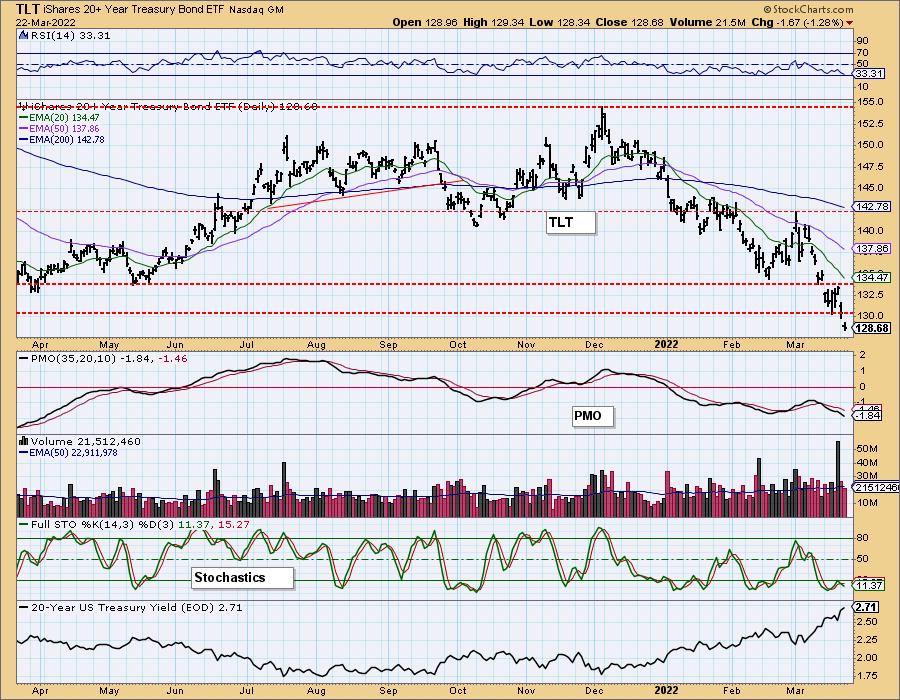Click the RSI(14) indicator icon
Viewport: 900px width, 700px height.
24,35
